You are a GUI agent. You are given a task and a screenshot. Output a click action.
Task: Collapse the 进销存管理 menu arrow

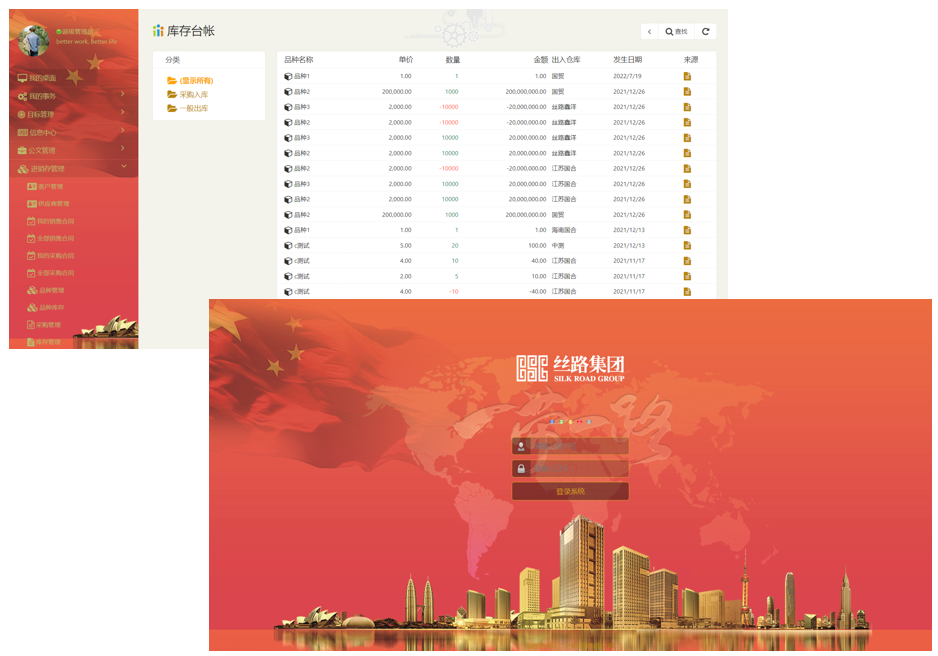(124, 166)
